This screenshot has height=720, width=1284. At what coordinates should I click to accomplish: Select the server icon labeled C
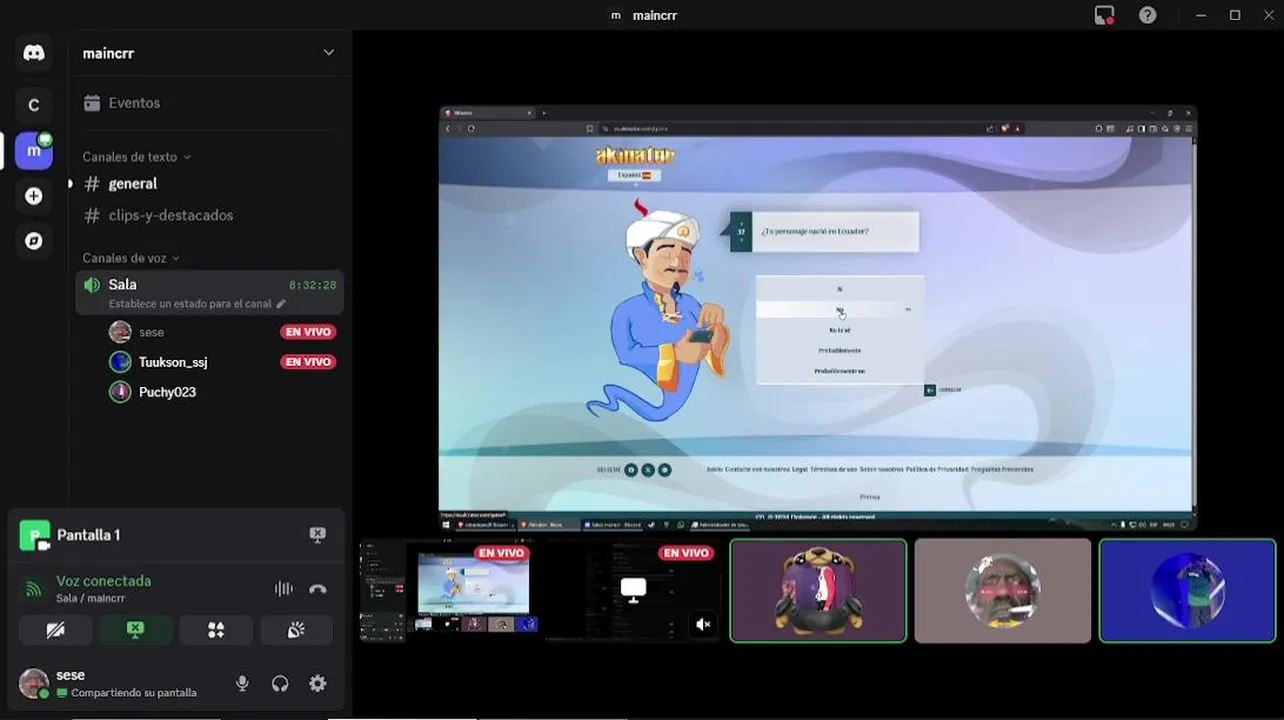point(34,105)
